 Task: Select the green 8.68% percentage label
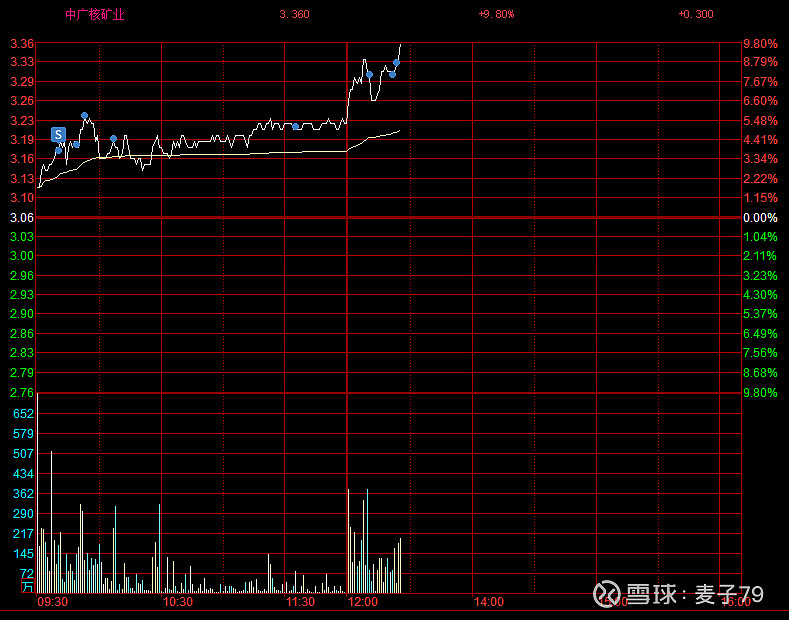[x=760, y=372]
